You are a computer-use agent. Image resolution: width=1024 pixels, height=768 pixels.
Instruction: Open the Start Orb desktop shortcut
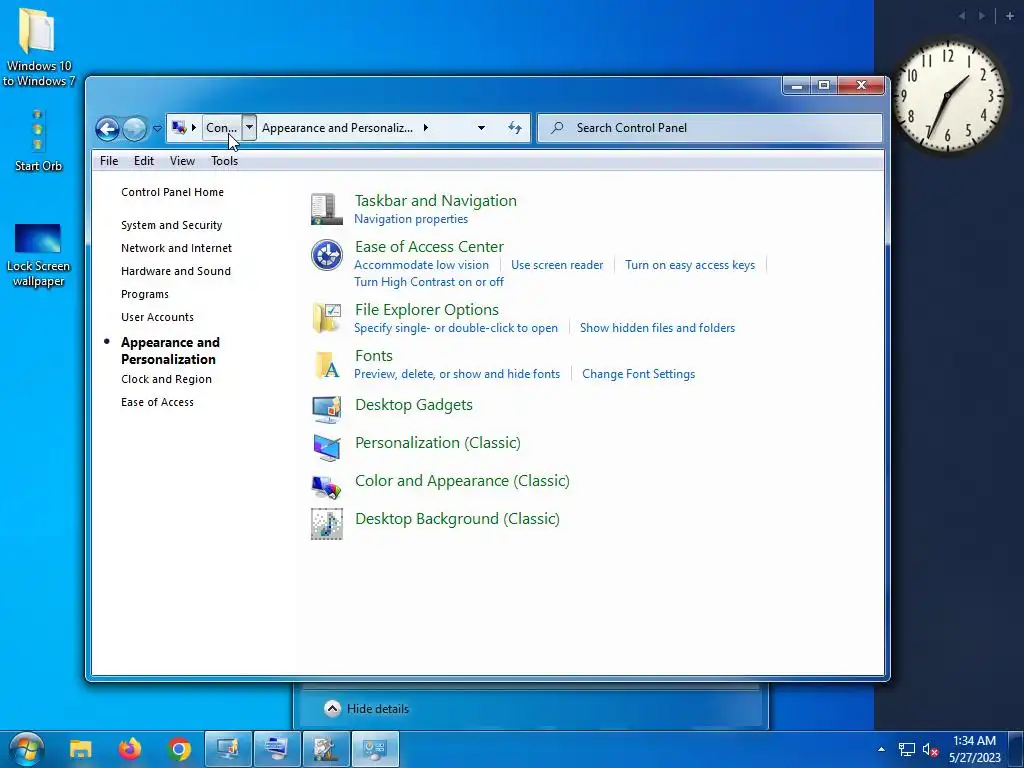point(38,140)
